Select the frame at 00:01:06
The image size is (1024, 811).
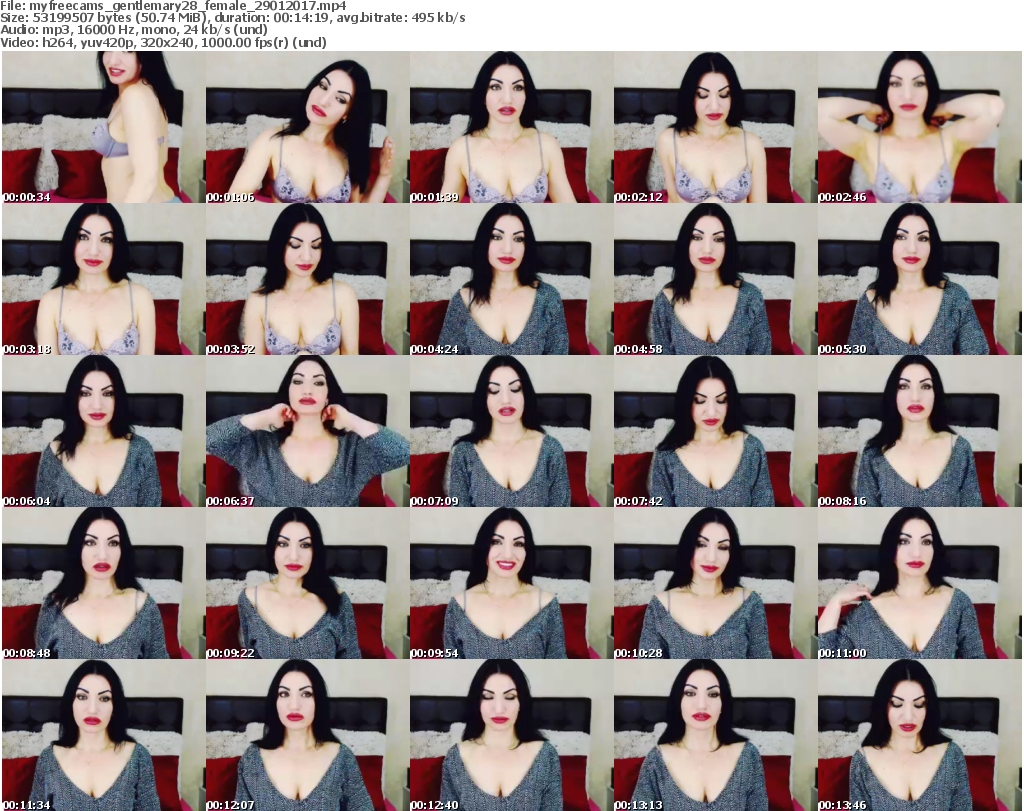coord(307,127)
